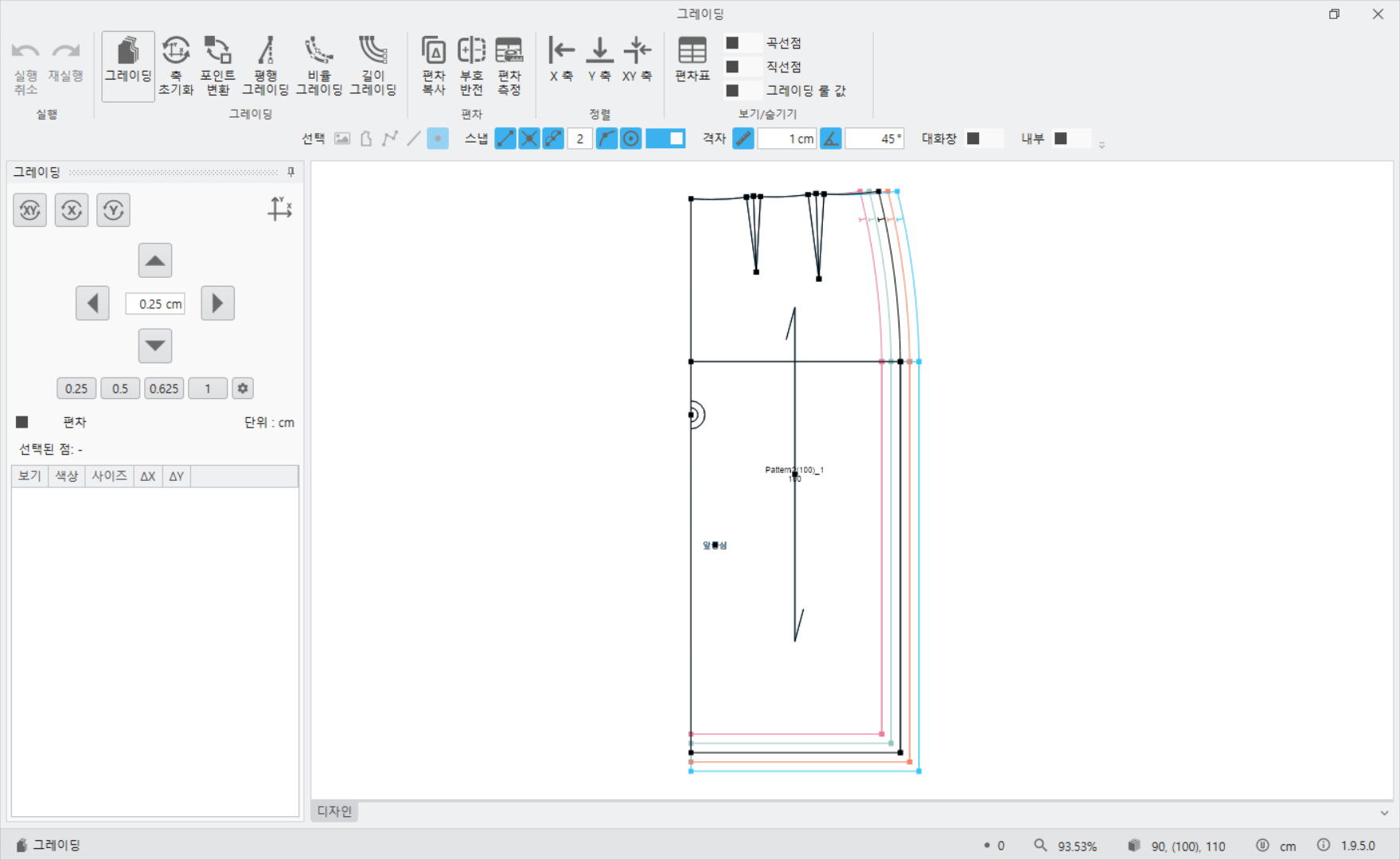
Task: Toggle division point snap icon
Action: tap(553, 139)
